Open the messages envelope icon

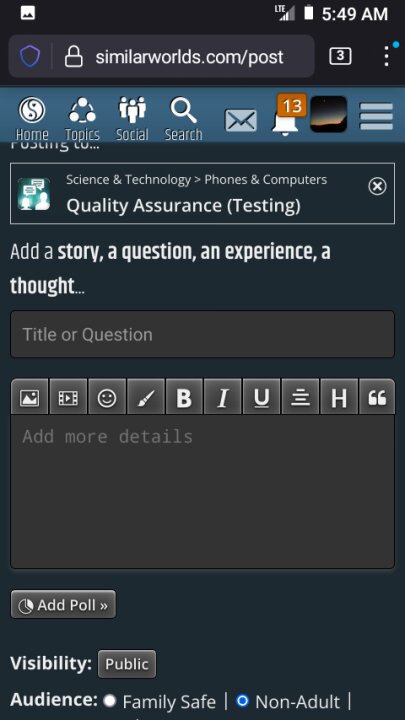(x=241, y=120)
